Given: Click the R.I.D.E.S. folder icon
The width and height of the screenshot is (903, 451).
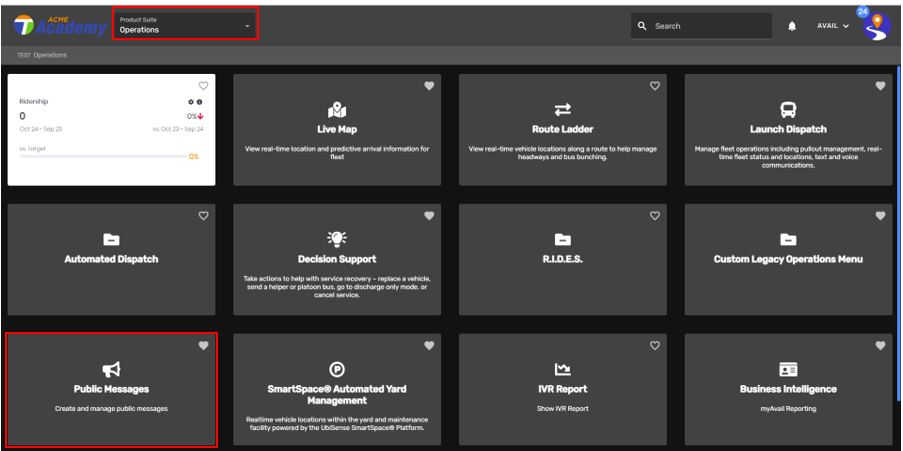Looking at the screenshot, I should [563, 239].
